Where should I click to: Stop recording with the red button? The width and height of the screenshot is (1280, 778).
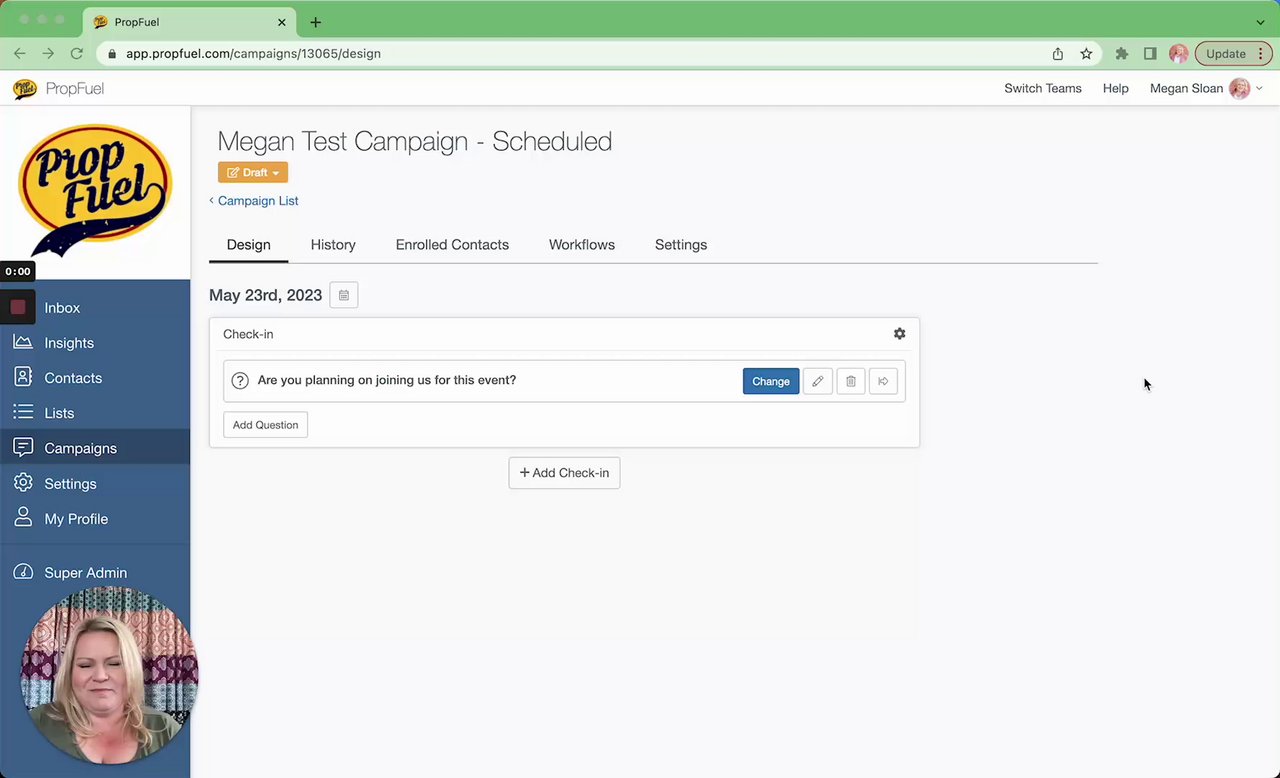[x=18, y=307]
